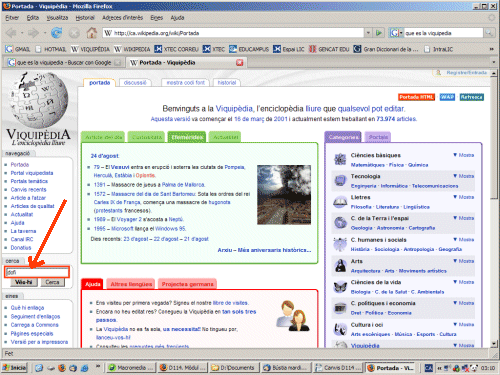Viewport: 500px width, 375px height.
Task: Click the stop loading icon
Action: click(74, 33)
